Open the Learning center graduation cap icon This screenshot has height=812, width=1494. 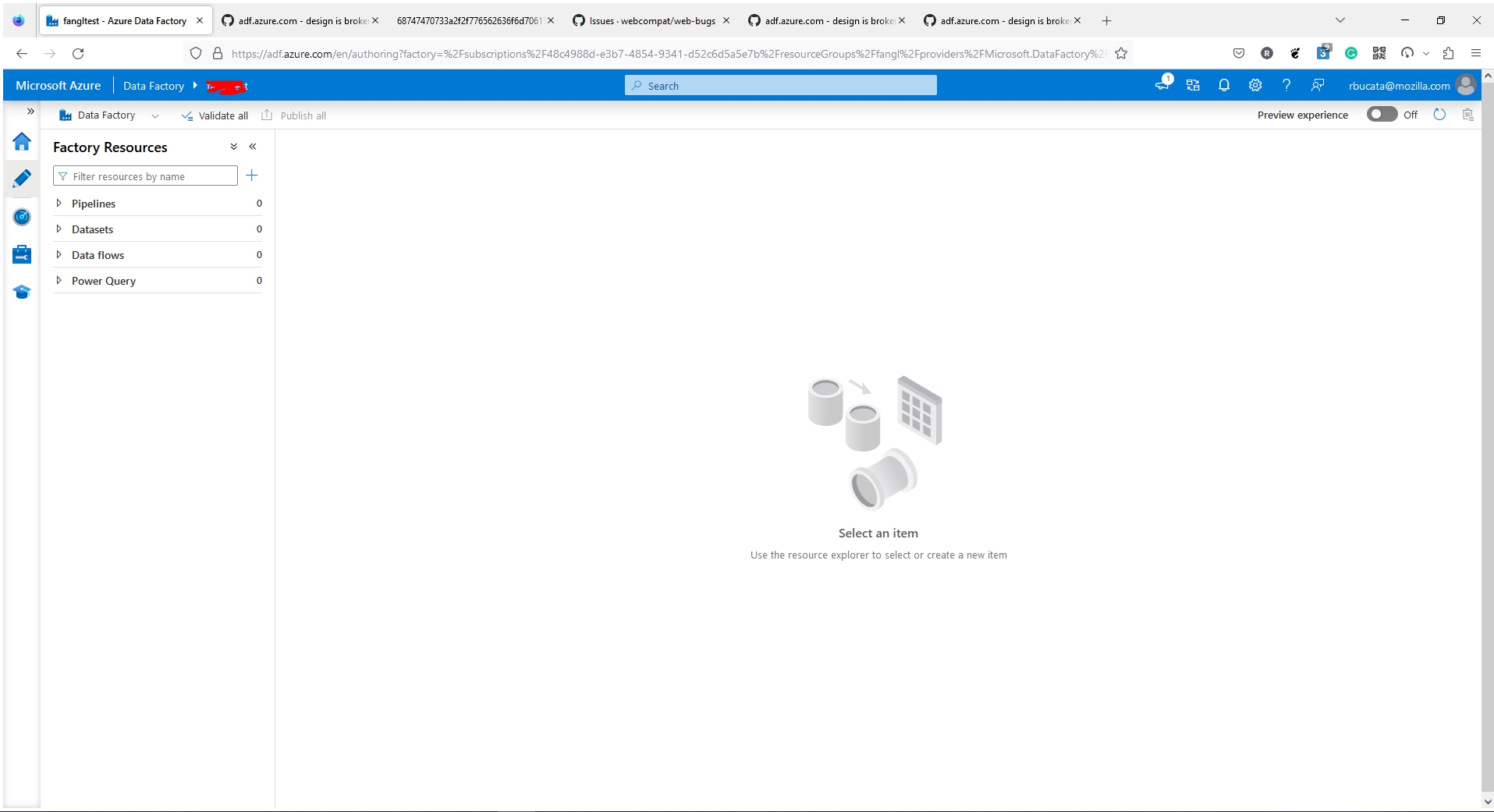(x=22, y=292)
